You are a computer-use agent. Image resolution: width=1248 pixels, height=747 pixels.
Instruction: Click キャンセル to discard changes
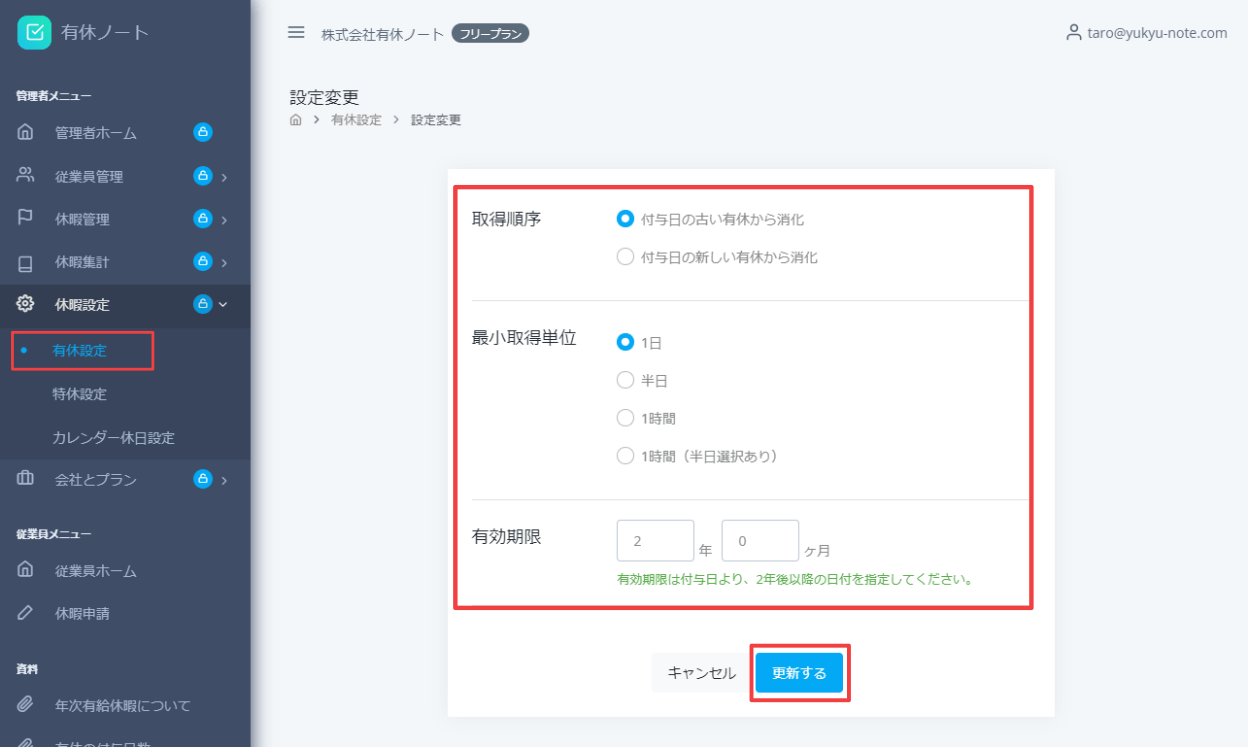point(700,672)
